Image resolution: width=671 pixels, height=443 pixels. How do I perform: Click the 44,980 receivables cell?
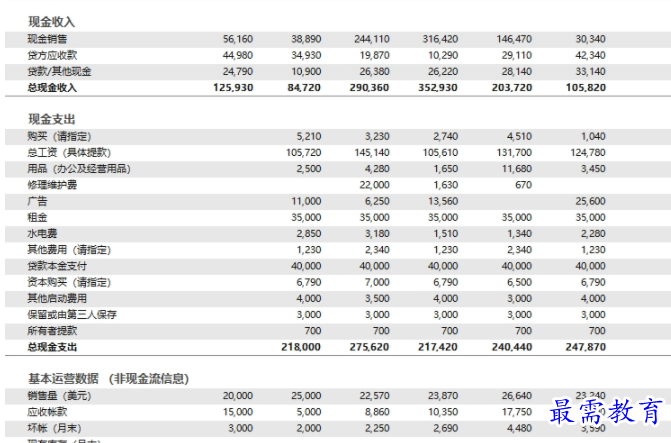click(238, 55)
